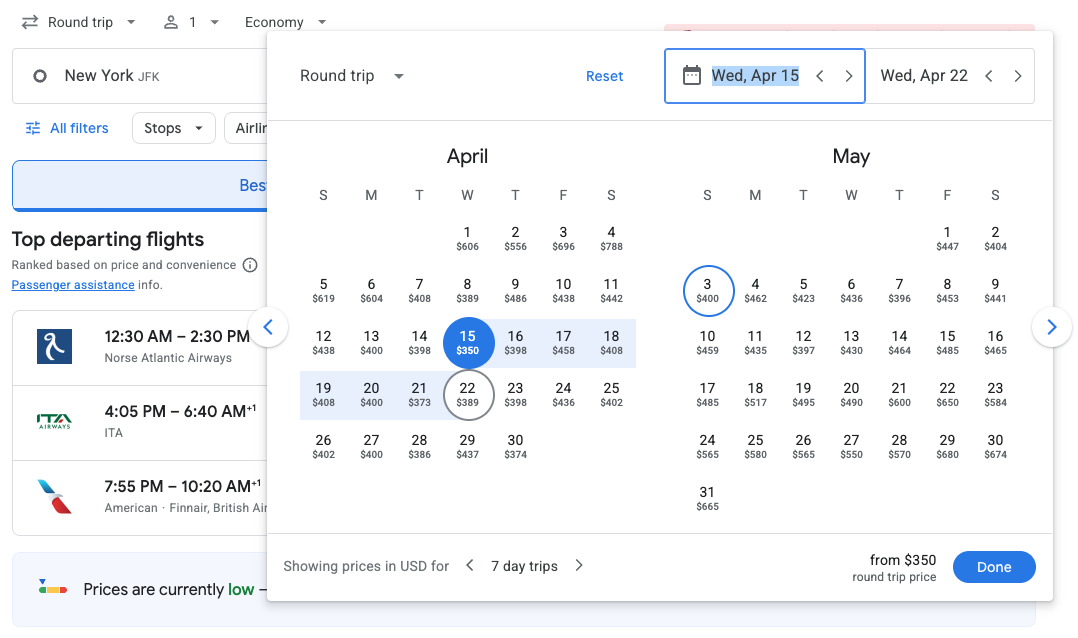Open the Passenger assistance link
Screen dimensions: 1078x638
(72, 284)
